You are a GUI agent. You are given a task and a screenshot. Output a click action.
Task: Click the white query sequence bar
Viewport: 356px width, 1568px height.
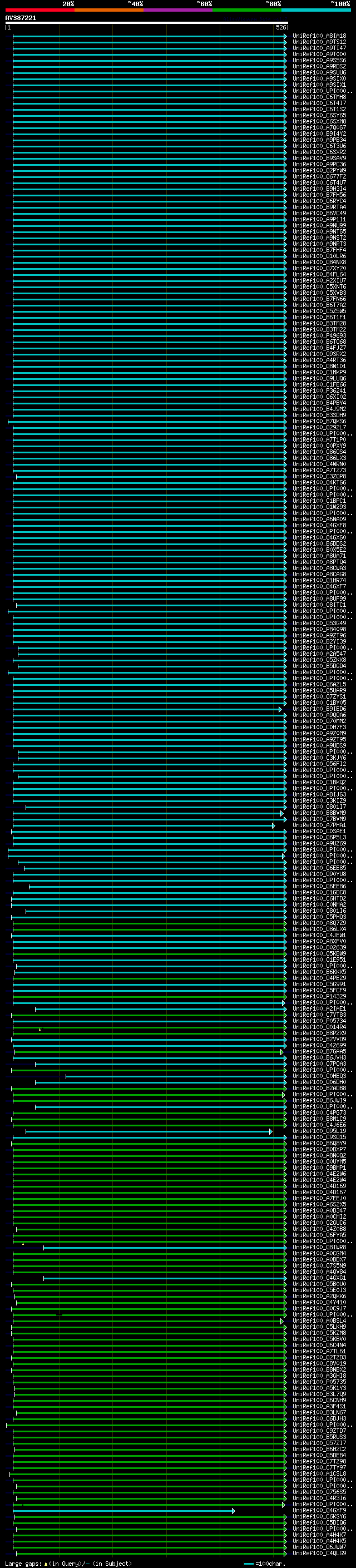pyautogui.click(x=147, y=23)
